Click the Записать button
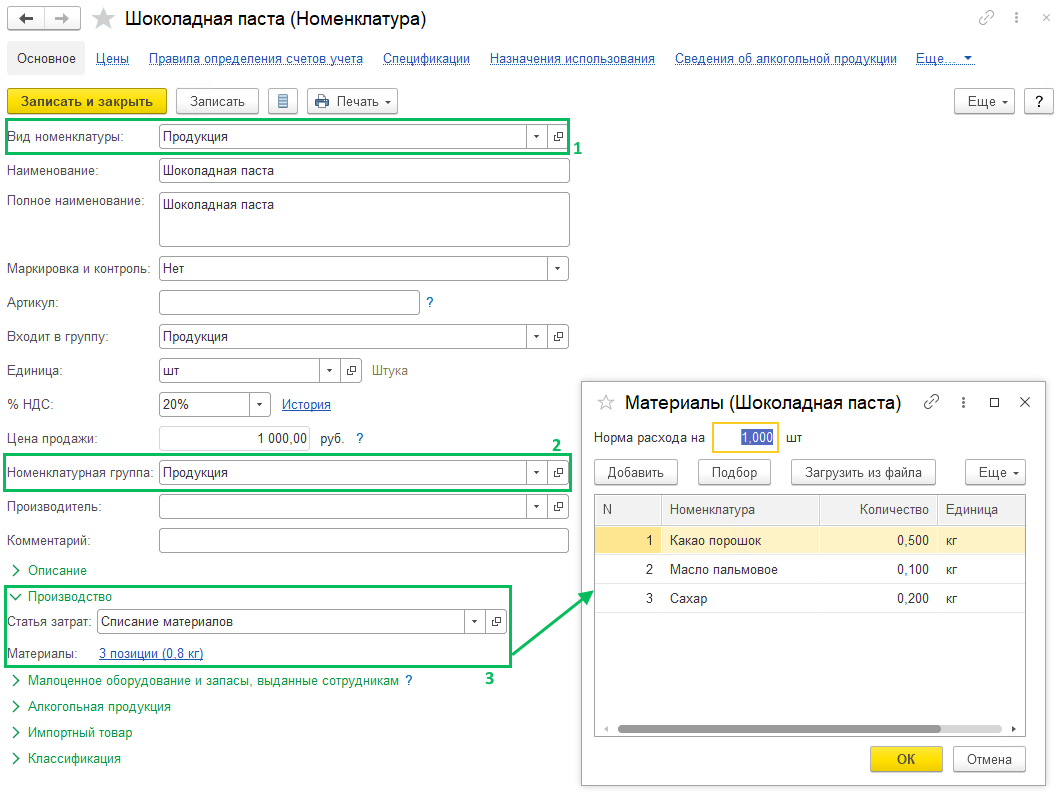The width and height of the screenshot is (1057, 792). [x=217, y=101]
